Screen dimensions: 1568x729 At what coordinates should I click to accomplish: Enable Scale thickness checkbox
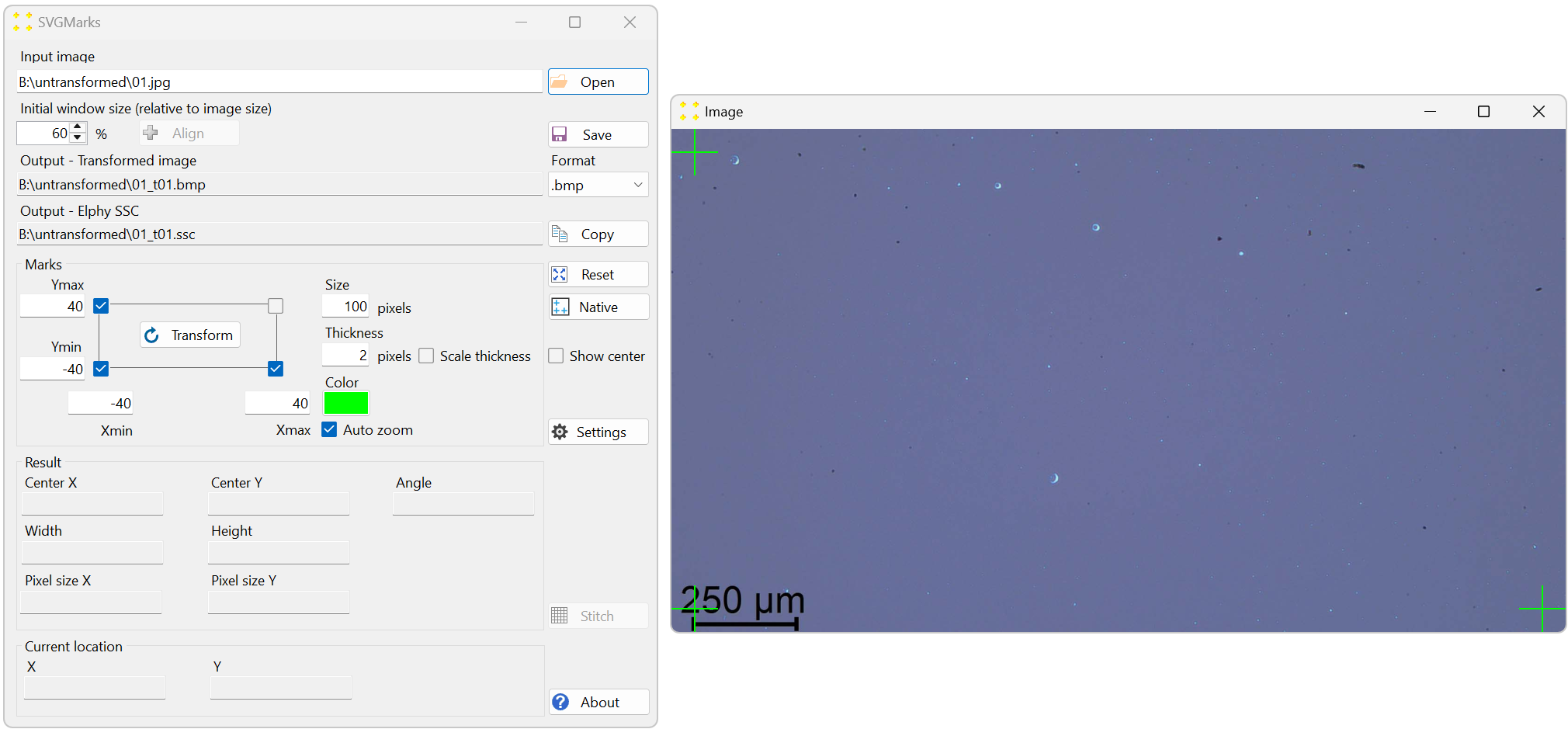coord(426,356)
